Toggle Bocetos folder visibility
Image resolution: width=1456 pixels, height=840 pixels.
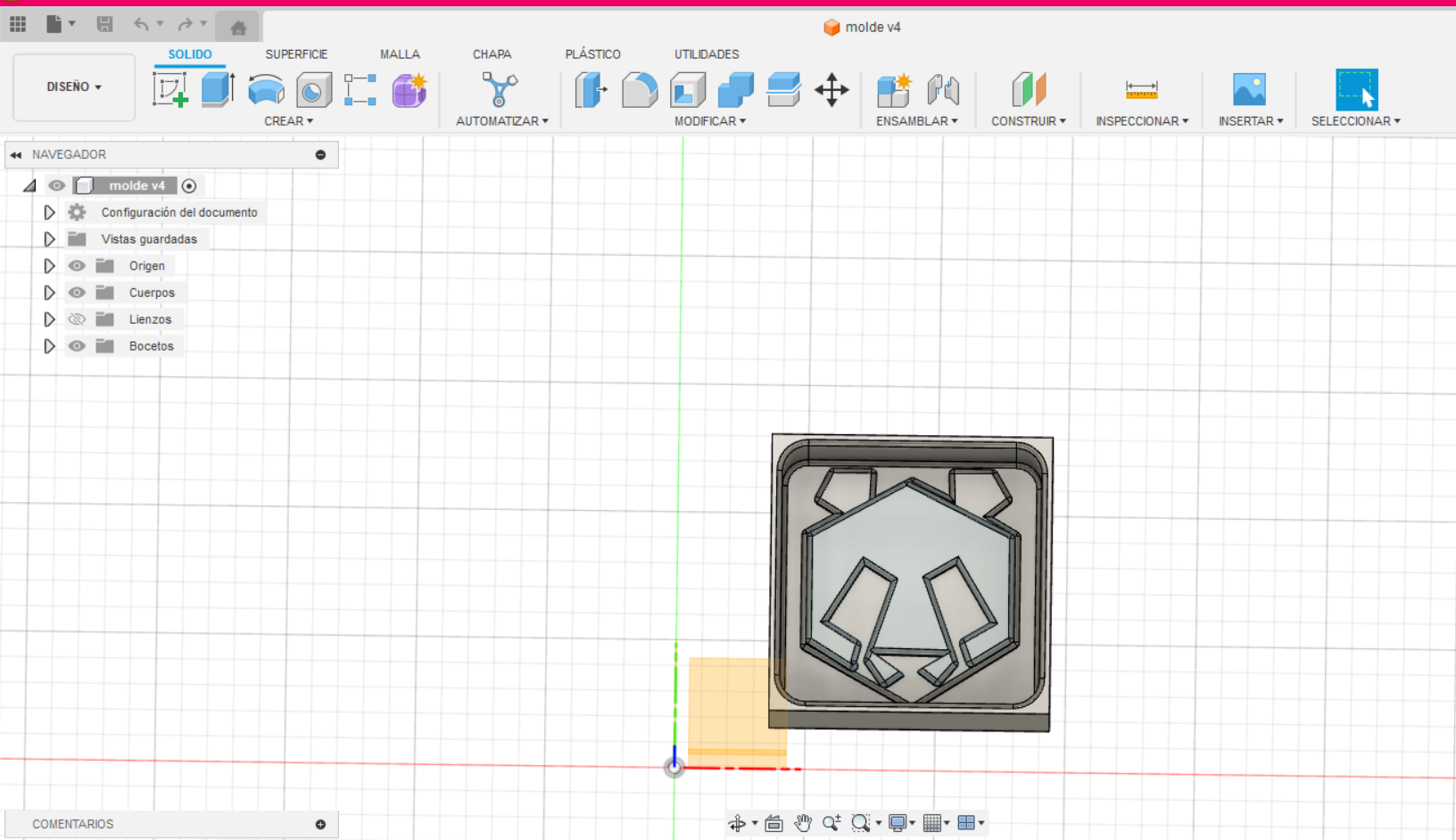click(x=78, y=346)
